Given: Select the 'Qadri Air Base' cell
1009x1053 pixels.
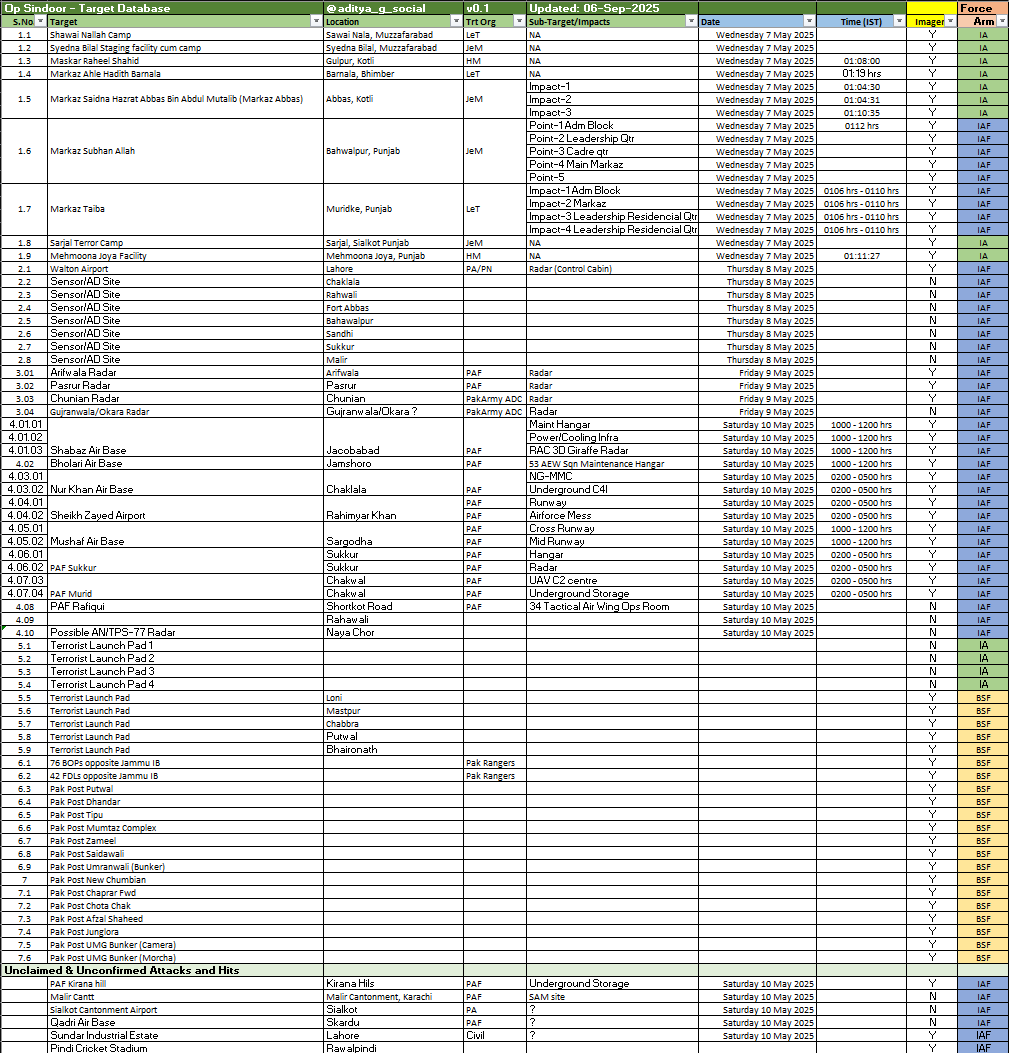Looking at the screenshot, I should [185, 1023].
